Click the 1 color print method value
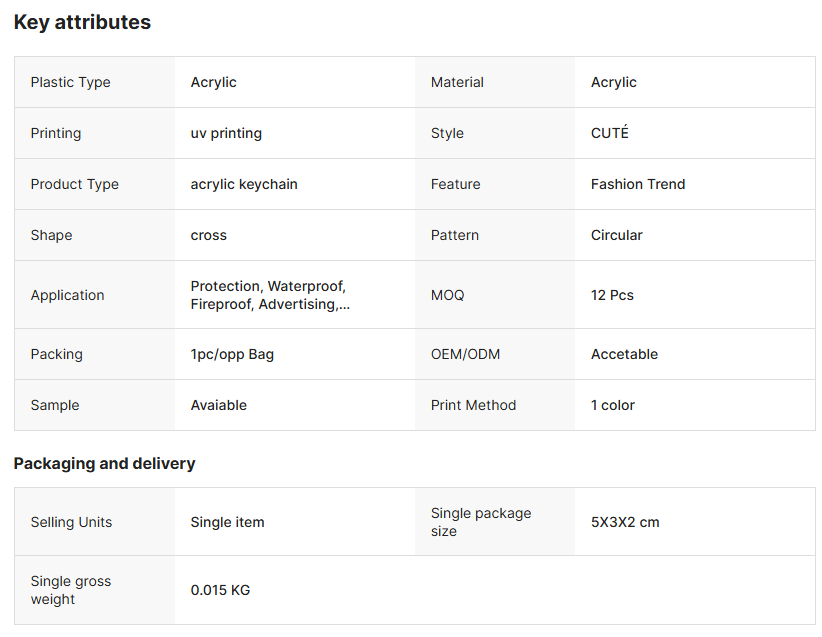The width and height of the screenshot is (822, 637). 612,405
